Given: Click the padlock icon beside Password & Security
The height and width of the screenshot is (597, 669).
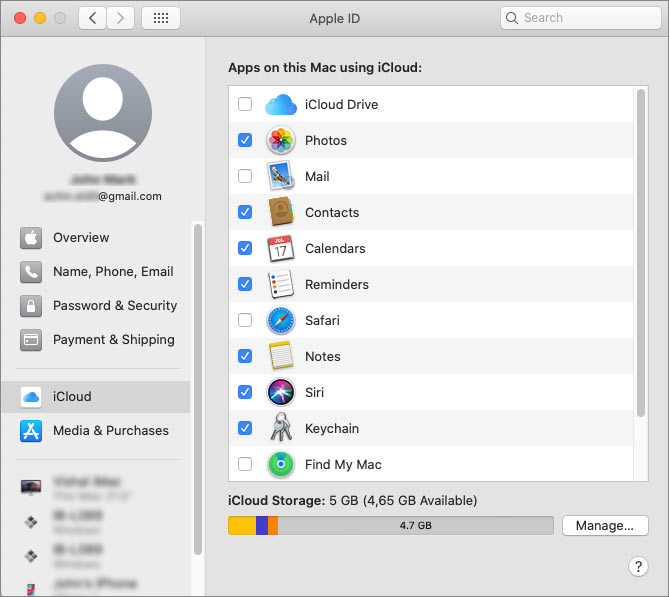Looking at the screenshot, I should (31, 306).
